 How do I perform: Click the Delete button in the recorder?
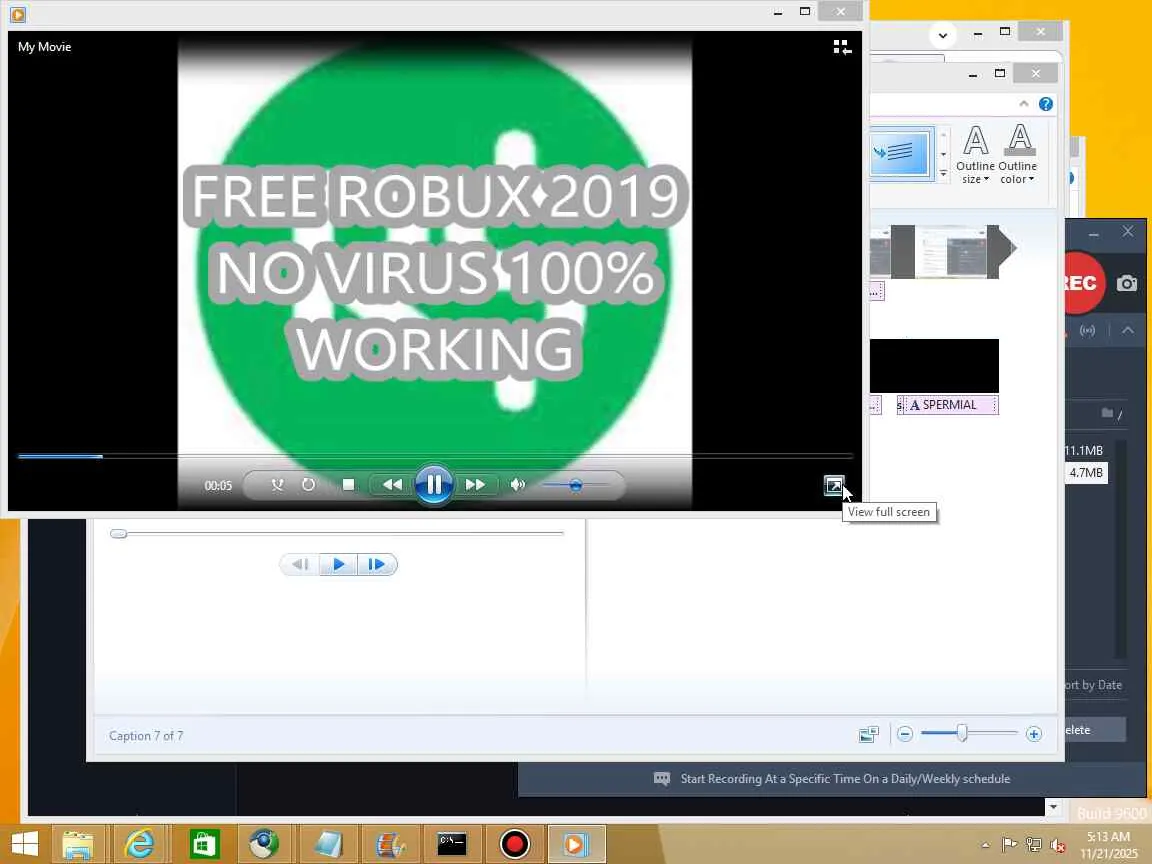tap(1095, 730)
